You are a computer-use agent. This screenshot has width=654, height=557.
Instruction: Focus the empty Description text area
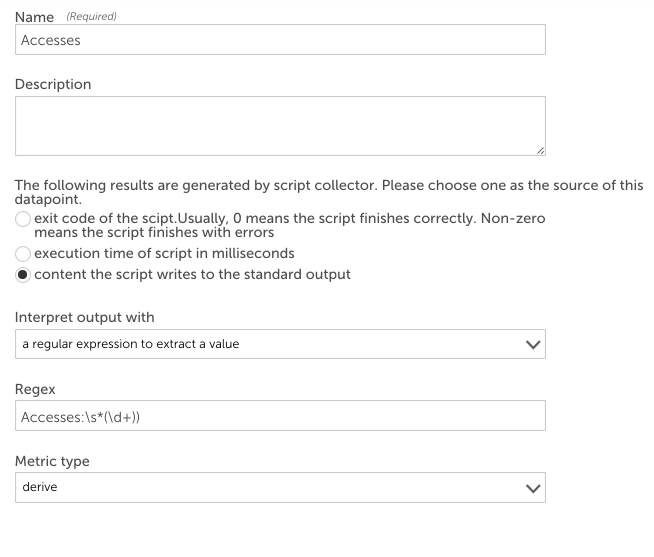pyautogui.click(x=280, y=126)
